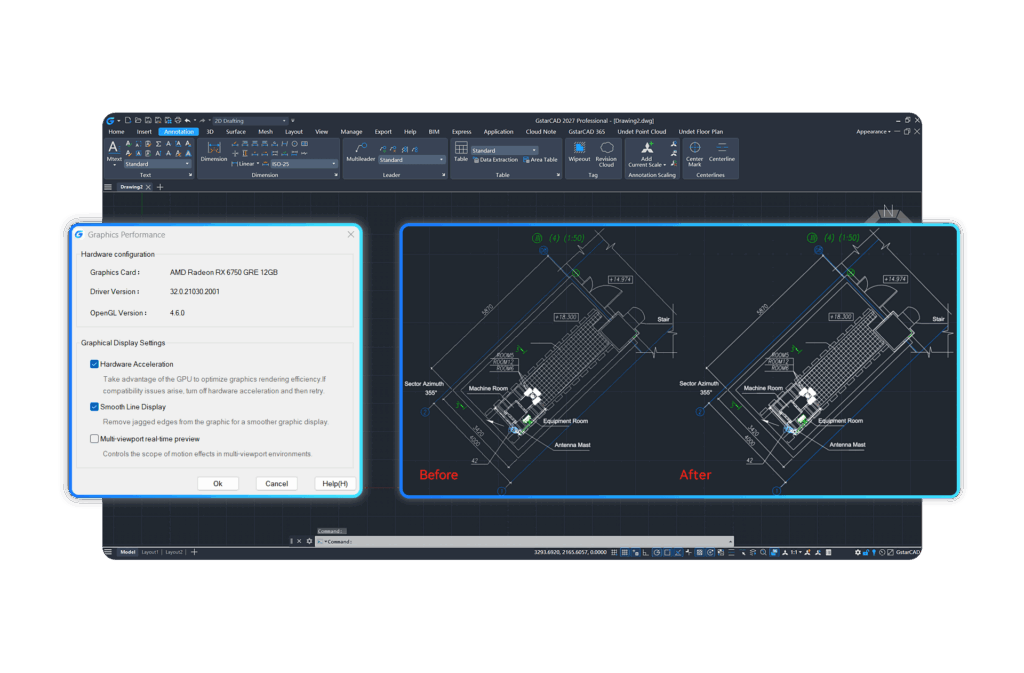Click the Sigma symbol icon in Text panel
This screenshot has width=1024, height=673.
coord(158,144)
